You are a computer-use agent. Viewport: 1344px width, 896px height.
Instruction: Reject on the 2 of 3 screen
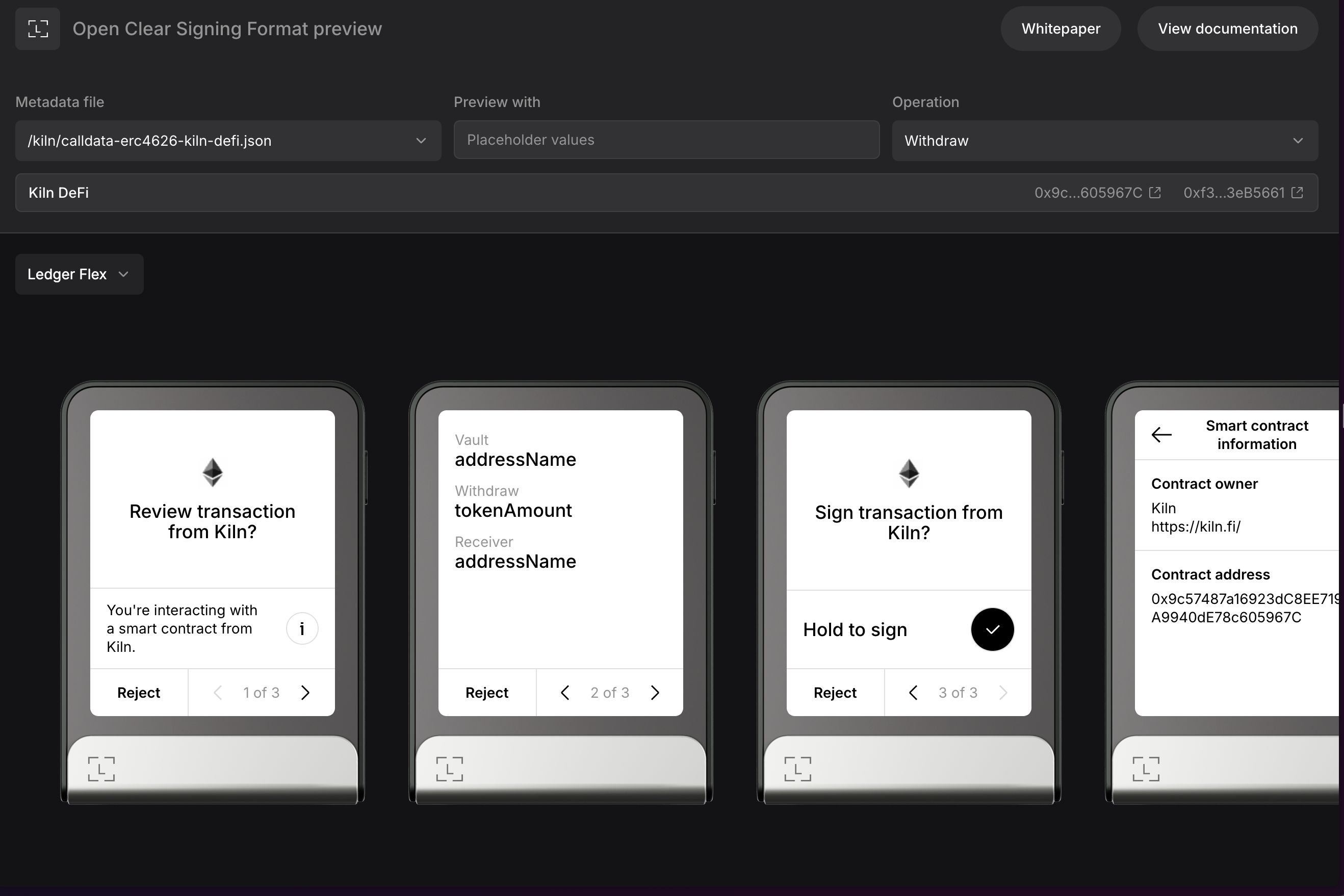point(486,693)
